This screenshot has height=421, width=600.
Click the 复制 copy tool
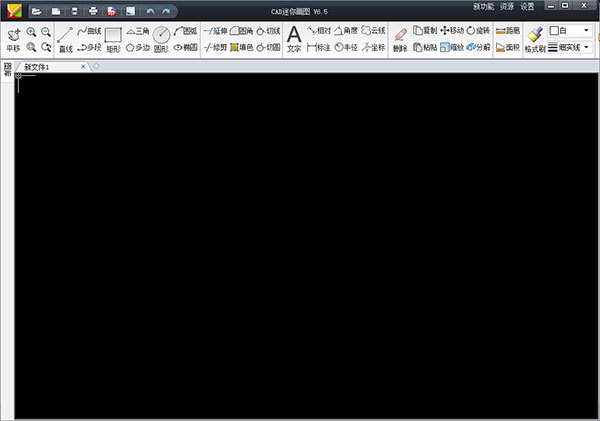(x=425, y=31)
